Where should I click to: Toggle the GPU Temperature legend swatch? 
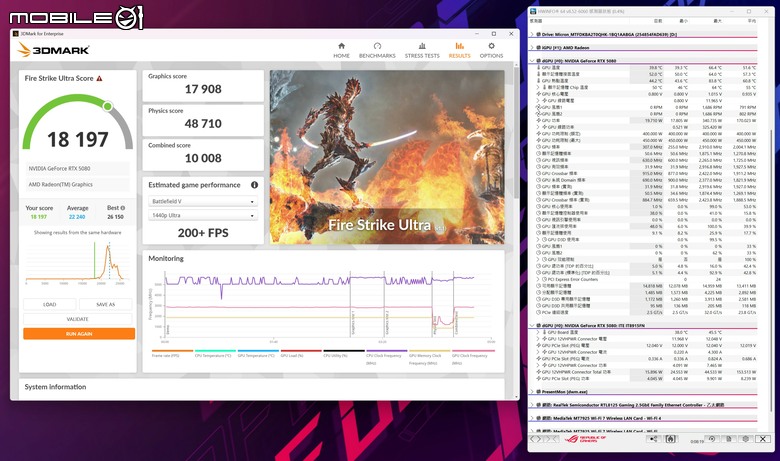(258, 351)
